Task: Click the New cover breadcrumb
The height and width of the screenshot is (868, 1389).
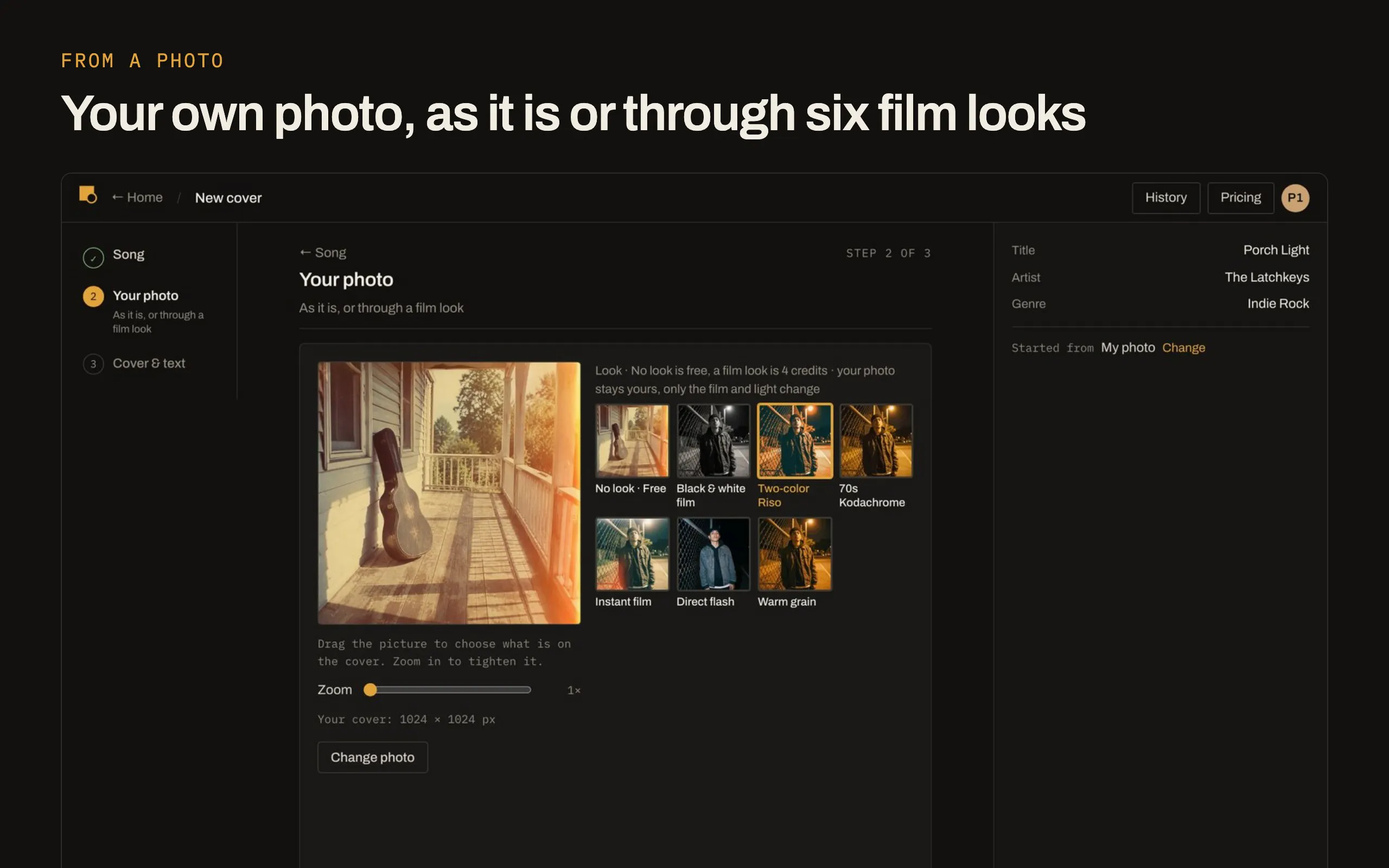Action: click(228, 198)
